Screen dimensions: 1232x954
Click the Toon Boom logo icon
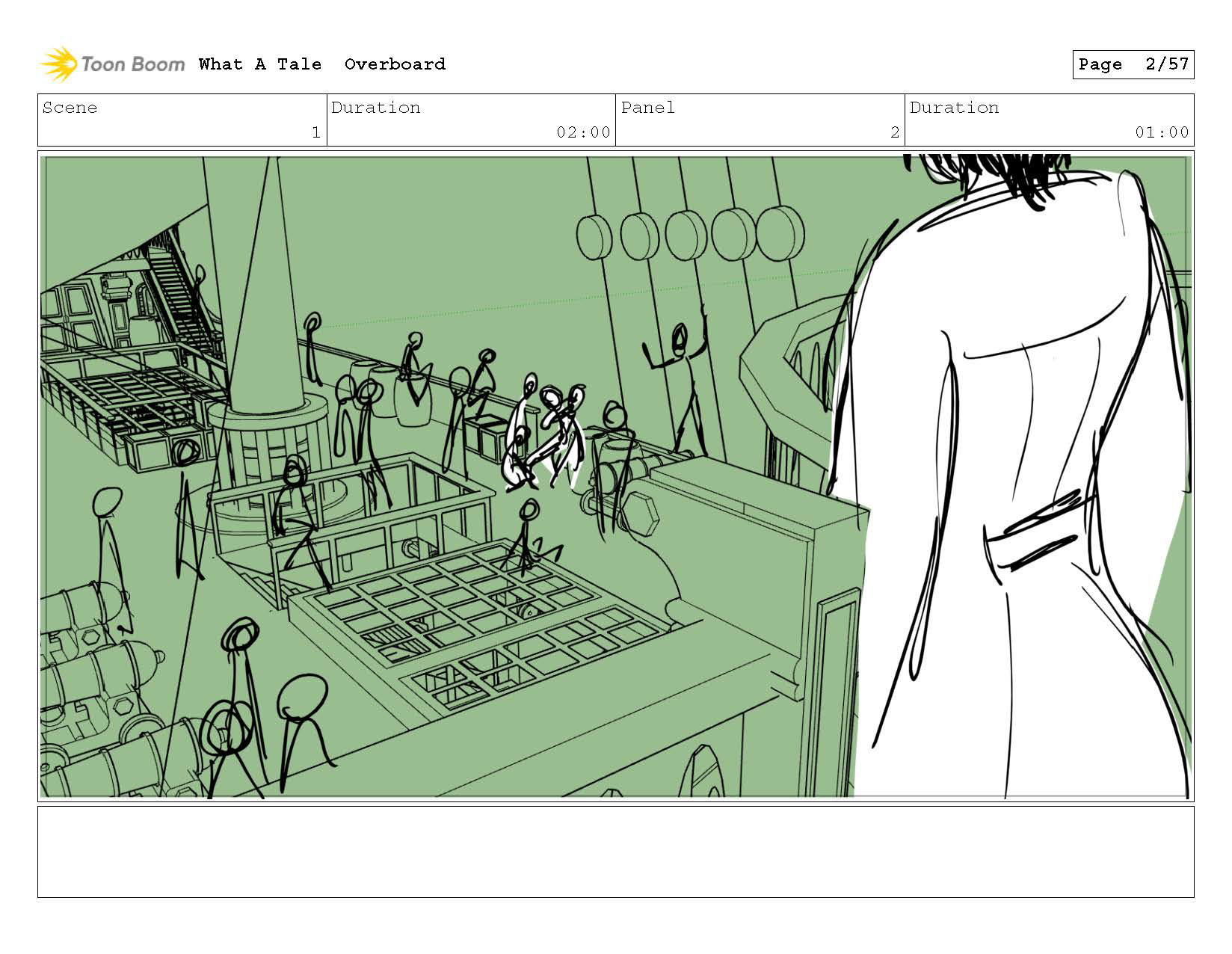58,64
